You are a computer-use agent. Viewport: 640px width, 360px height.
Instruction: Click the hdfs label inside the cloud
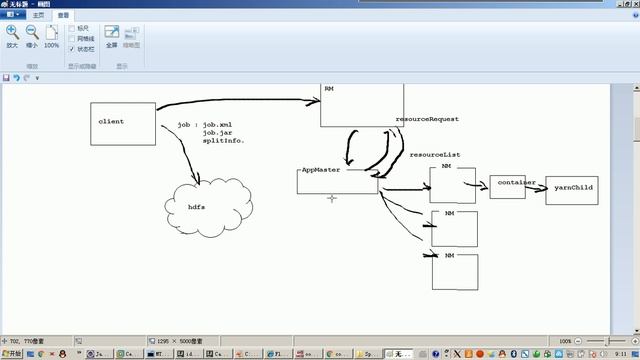pyautogui.click(x=196, y=207)
